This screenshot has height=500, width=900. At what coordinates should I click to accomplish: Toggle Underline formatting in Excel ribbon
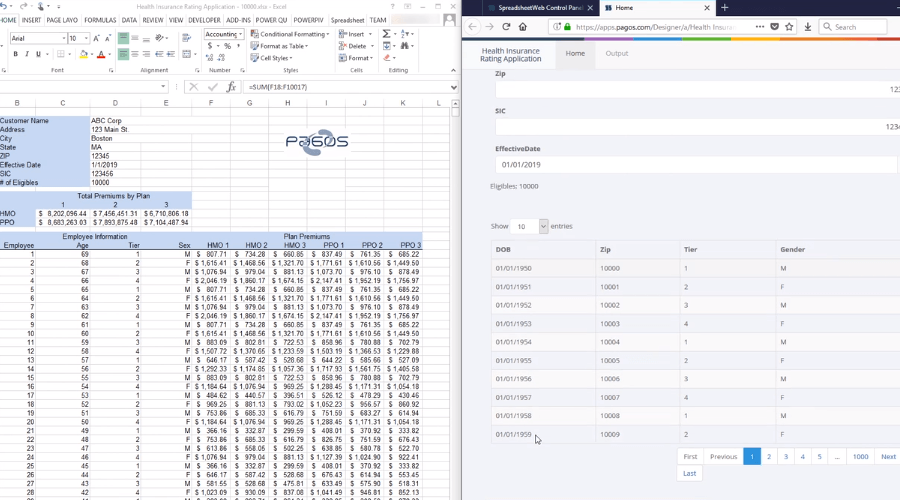(x=38, y=54)
